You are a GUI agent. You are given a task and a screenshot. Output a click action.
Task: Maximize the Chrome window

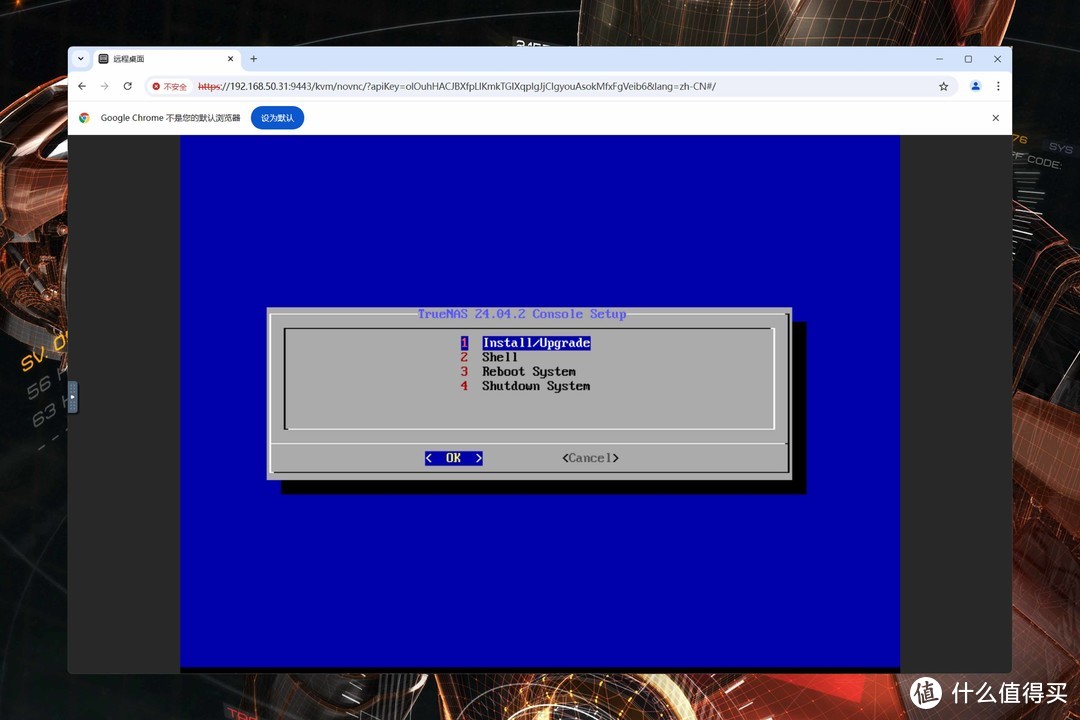pos(968,59)
